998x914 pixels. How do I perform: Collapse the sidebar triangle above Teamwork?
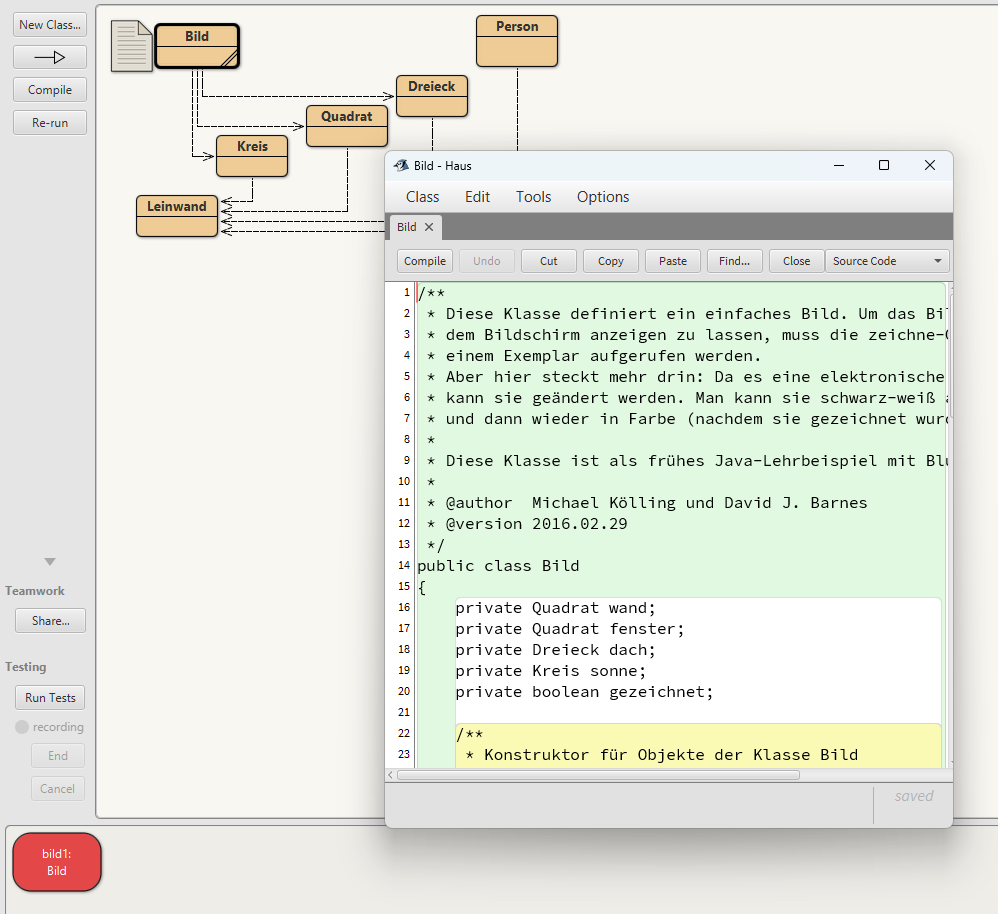(50, 561)
